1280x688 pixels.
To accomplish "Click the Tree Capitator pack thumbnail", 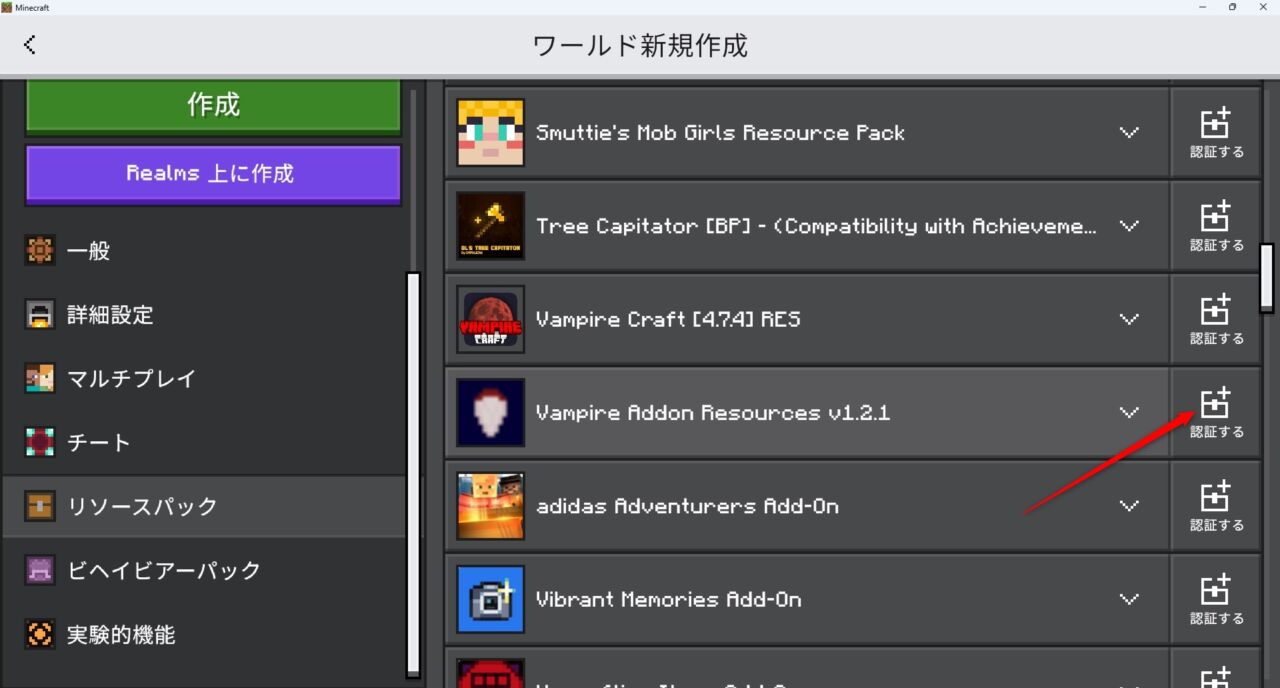I will [491, 226].
